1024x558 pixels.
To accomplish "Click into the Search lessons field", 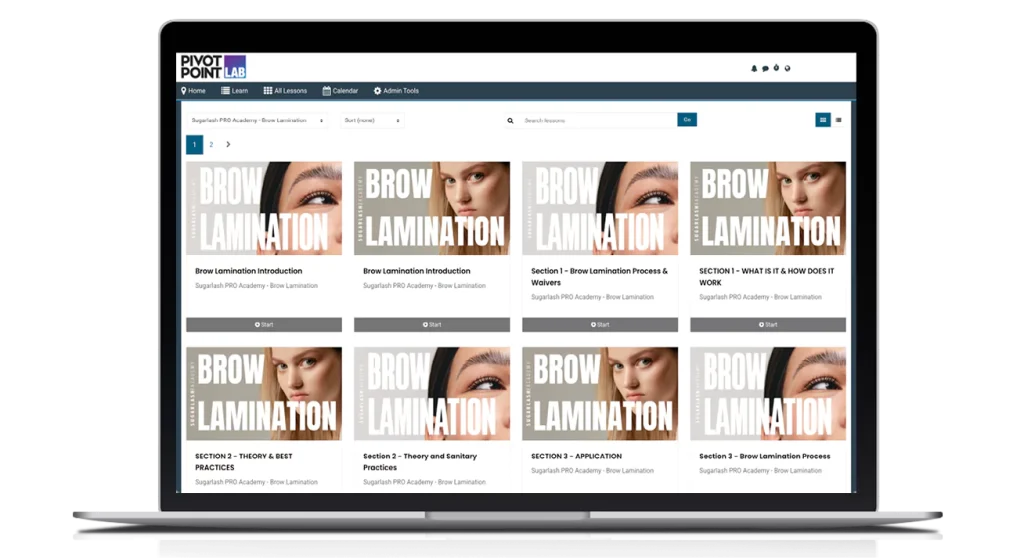I will (x=598, y=120).
